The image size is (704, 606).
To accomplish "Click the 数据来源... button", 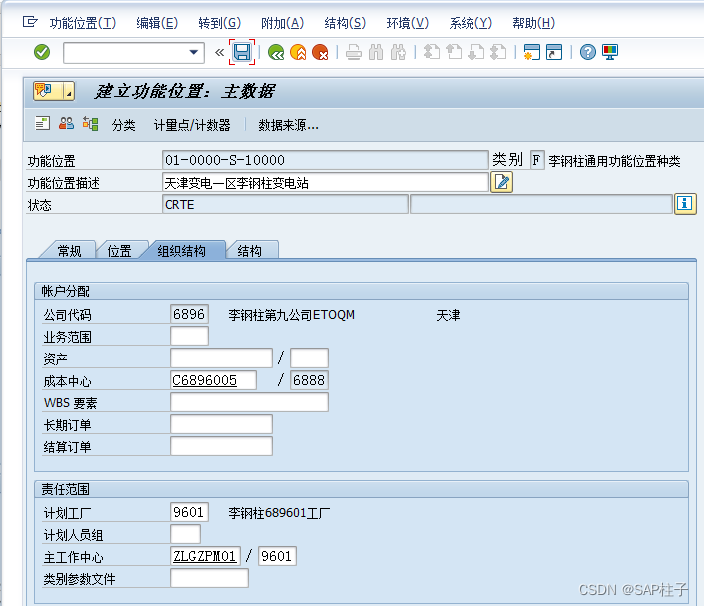I will (288, 125).
